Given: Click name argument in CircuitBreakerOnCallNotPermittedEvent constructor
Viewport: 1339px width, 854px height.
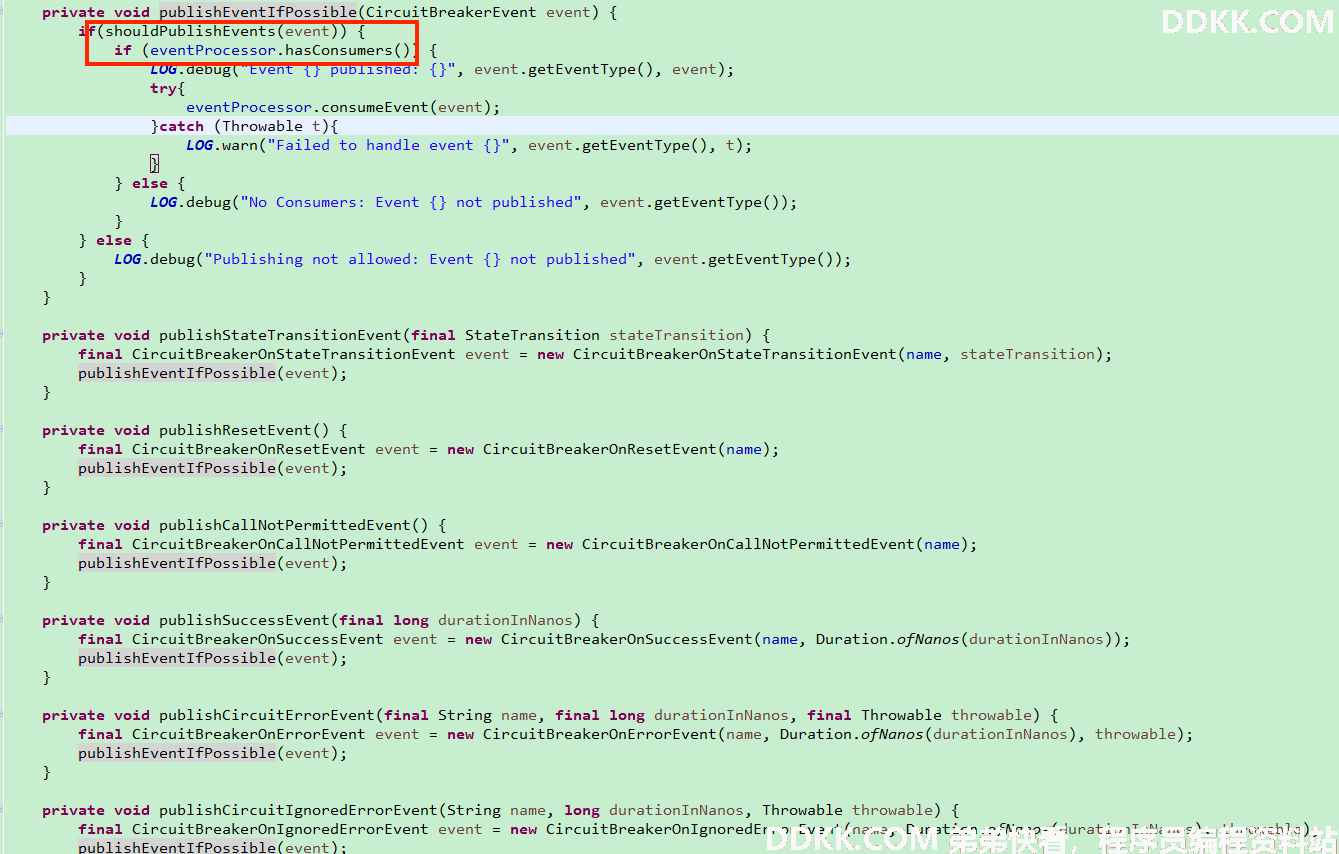Looking at the screenshot, I should pyautogui.click(x=942, y=544).
